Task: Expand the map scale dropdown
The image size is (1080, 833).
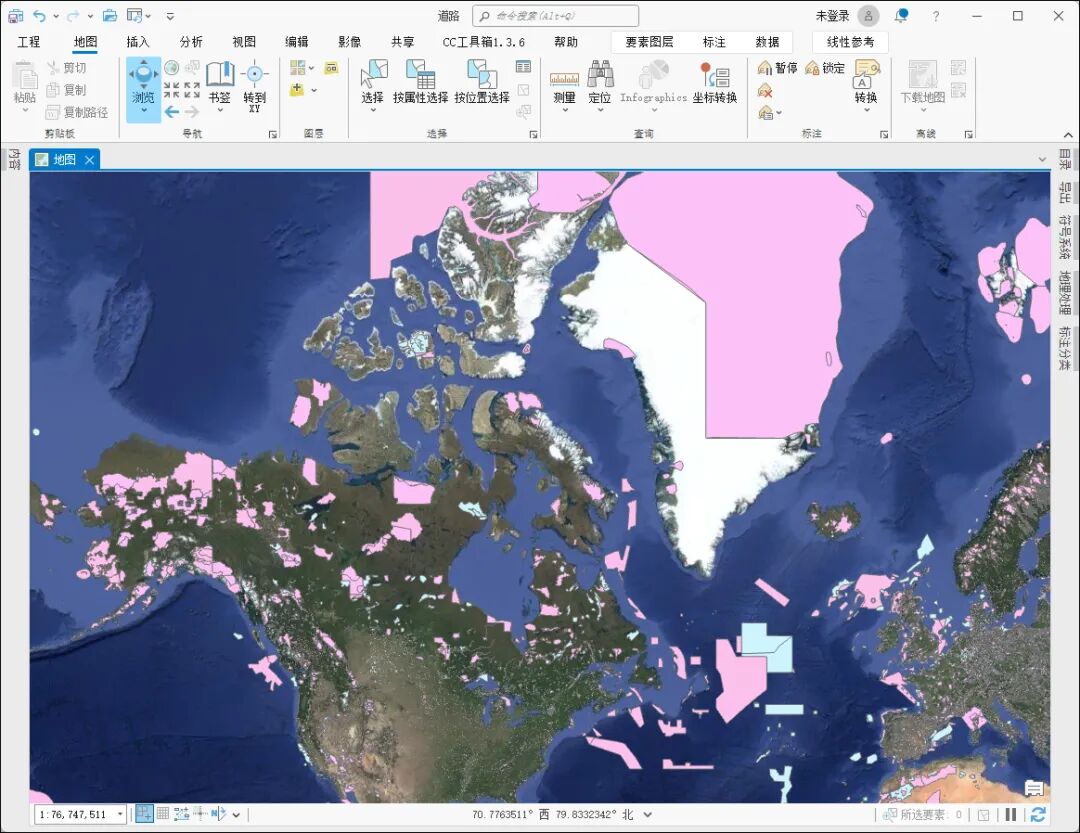Action: tap(120, 815)
